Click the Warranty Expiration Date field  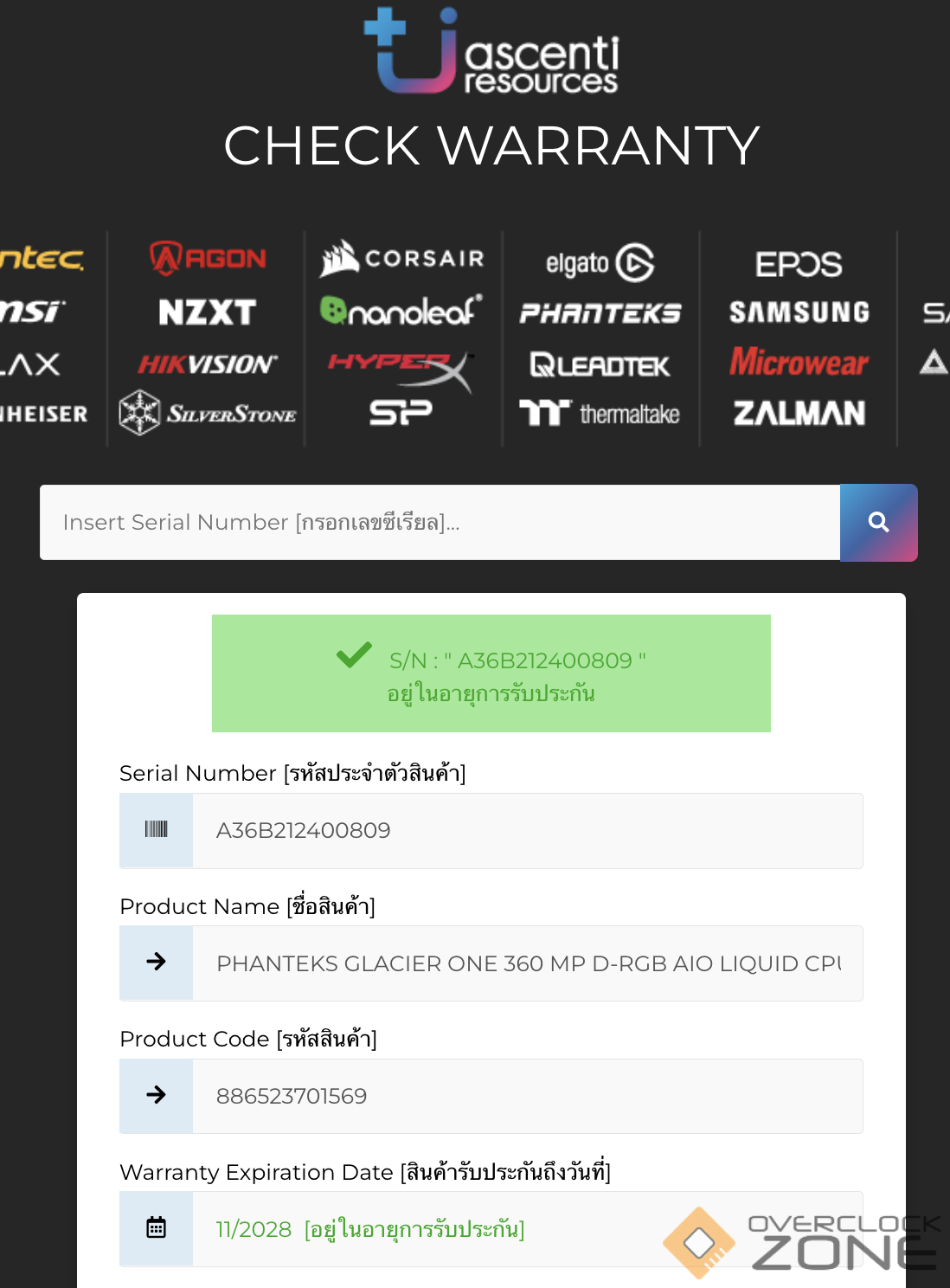pos(433,1229)
